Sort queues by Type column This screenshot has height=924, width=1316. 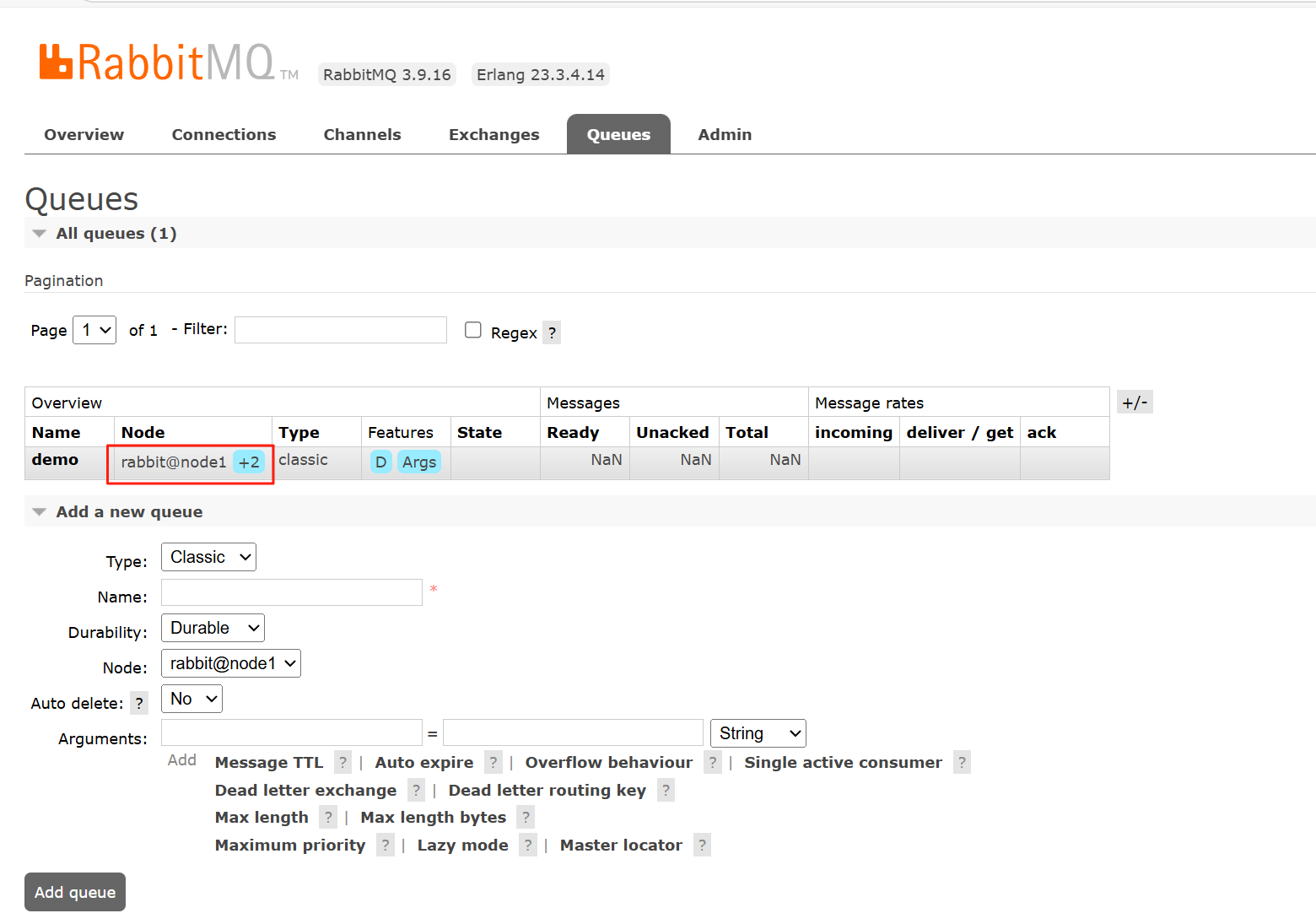[299, 432]
